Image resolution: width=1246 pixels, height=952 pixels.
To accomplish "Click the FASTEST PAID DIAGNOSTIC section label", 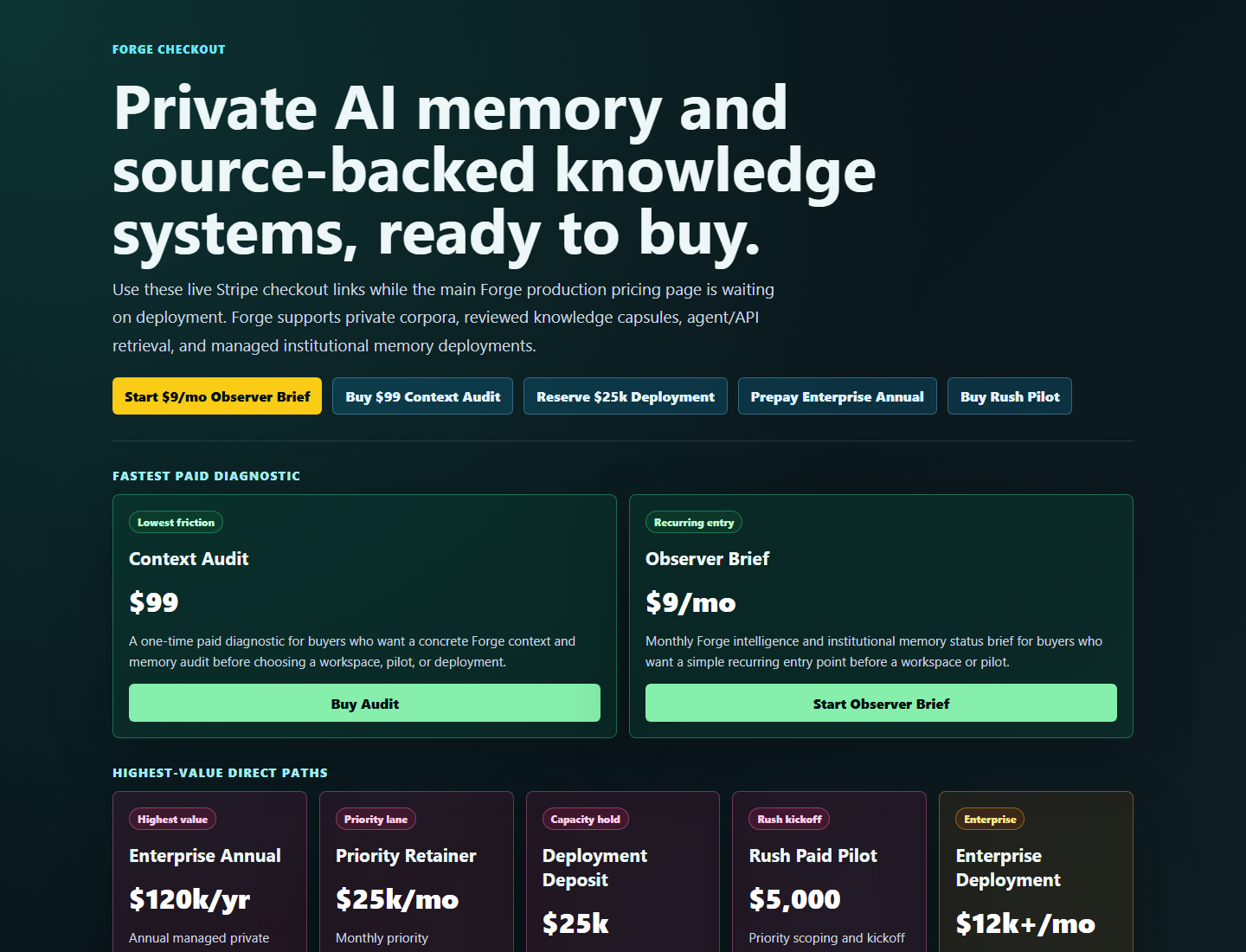I will (206, 476).
